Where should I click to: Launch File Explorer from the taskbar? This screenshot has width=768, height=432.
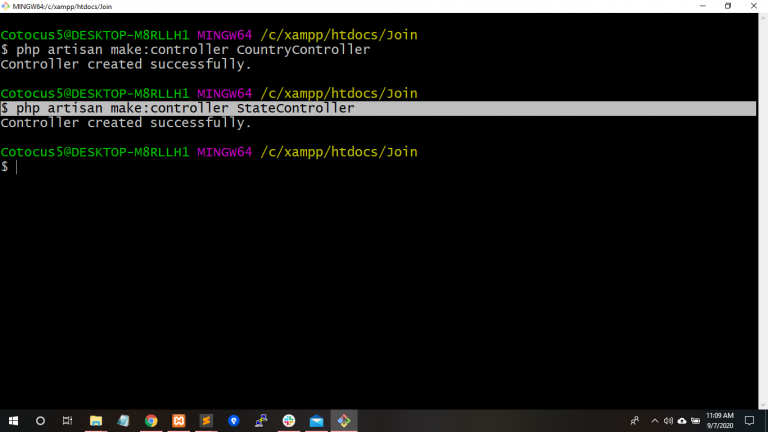tap(96, 420)
